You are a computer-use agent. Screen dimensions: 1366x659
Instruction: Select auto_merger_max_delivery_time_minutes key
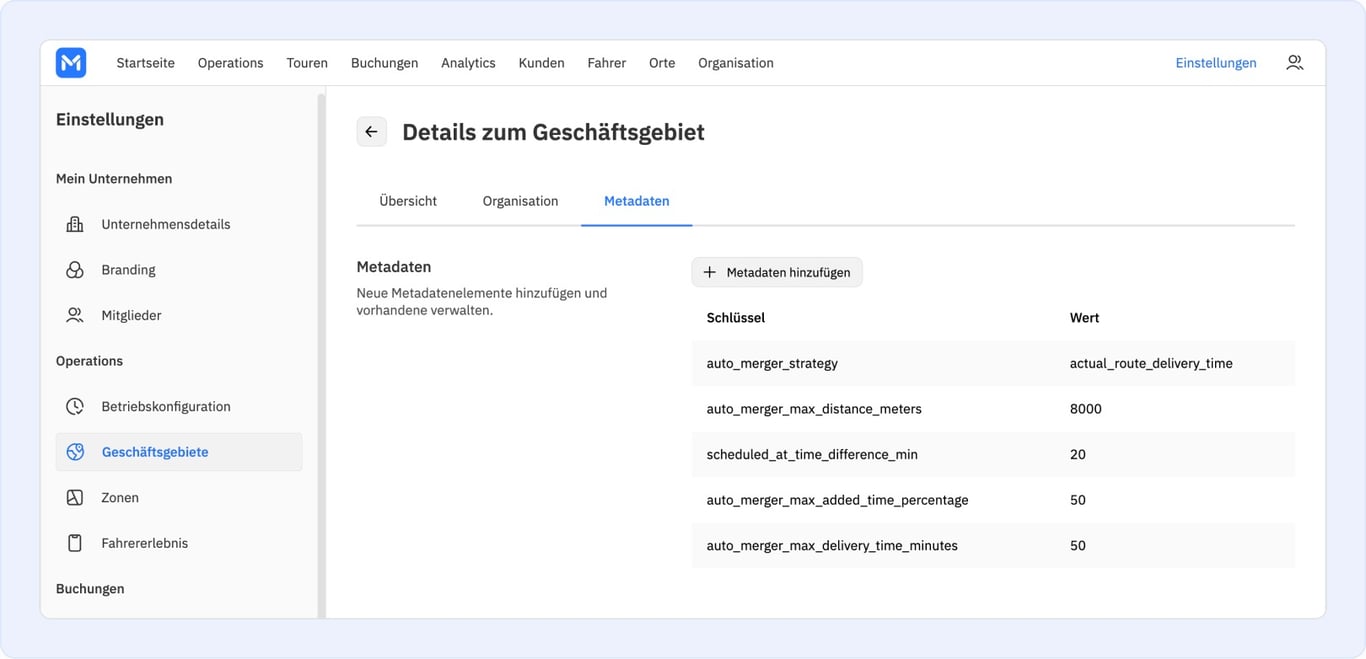click(832, 545)
